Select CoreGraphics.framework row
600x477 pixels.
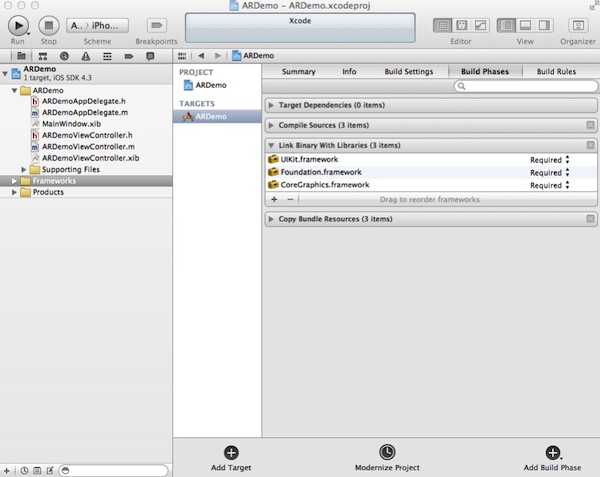[431, 185]
